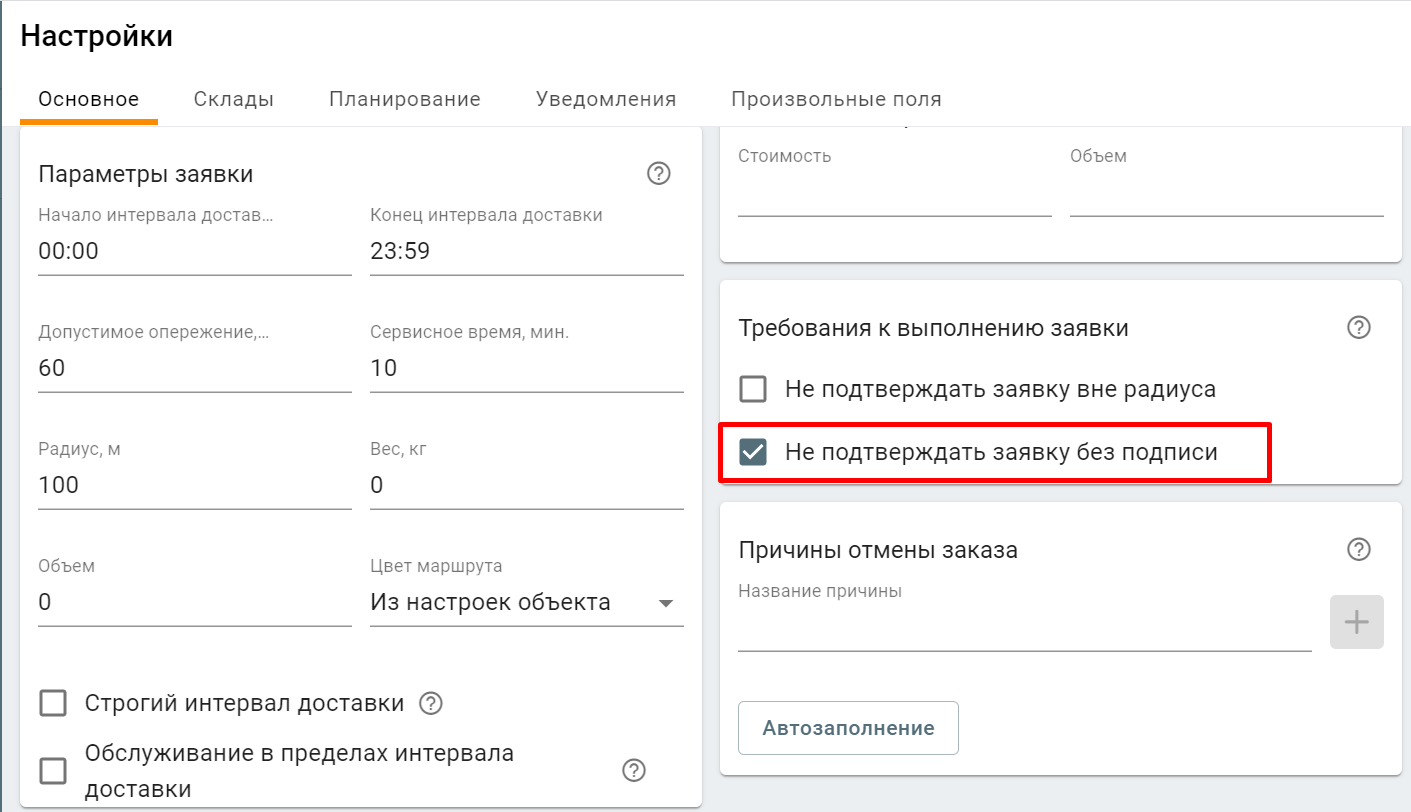
Task: Open help next to "Строгий интервал доставки"
Action: 430,703
